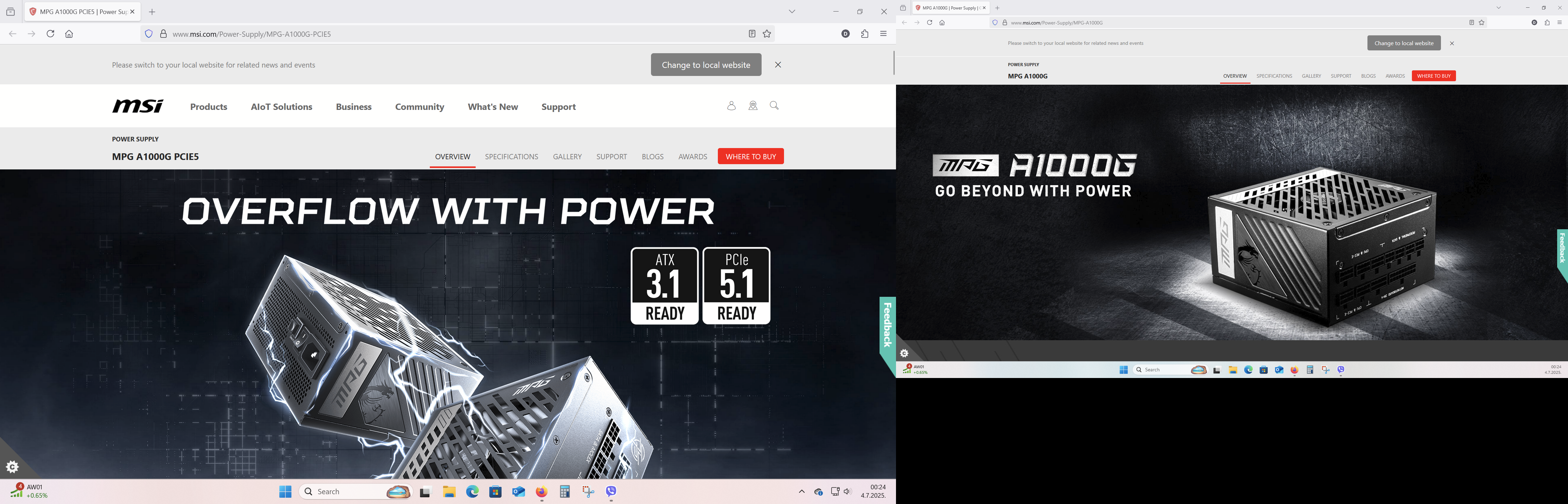Dismiss the local website banner in left window

(778, 64)
